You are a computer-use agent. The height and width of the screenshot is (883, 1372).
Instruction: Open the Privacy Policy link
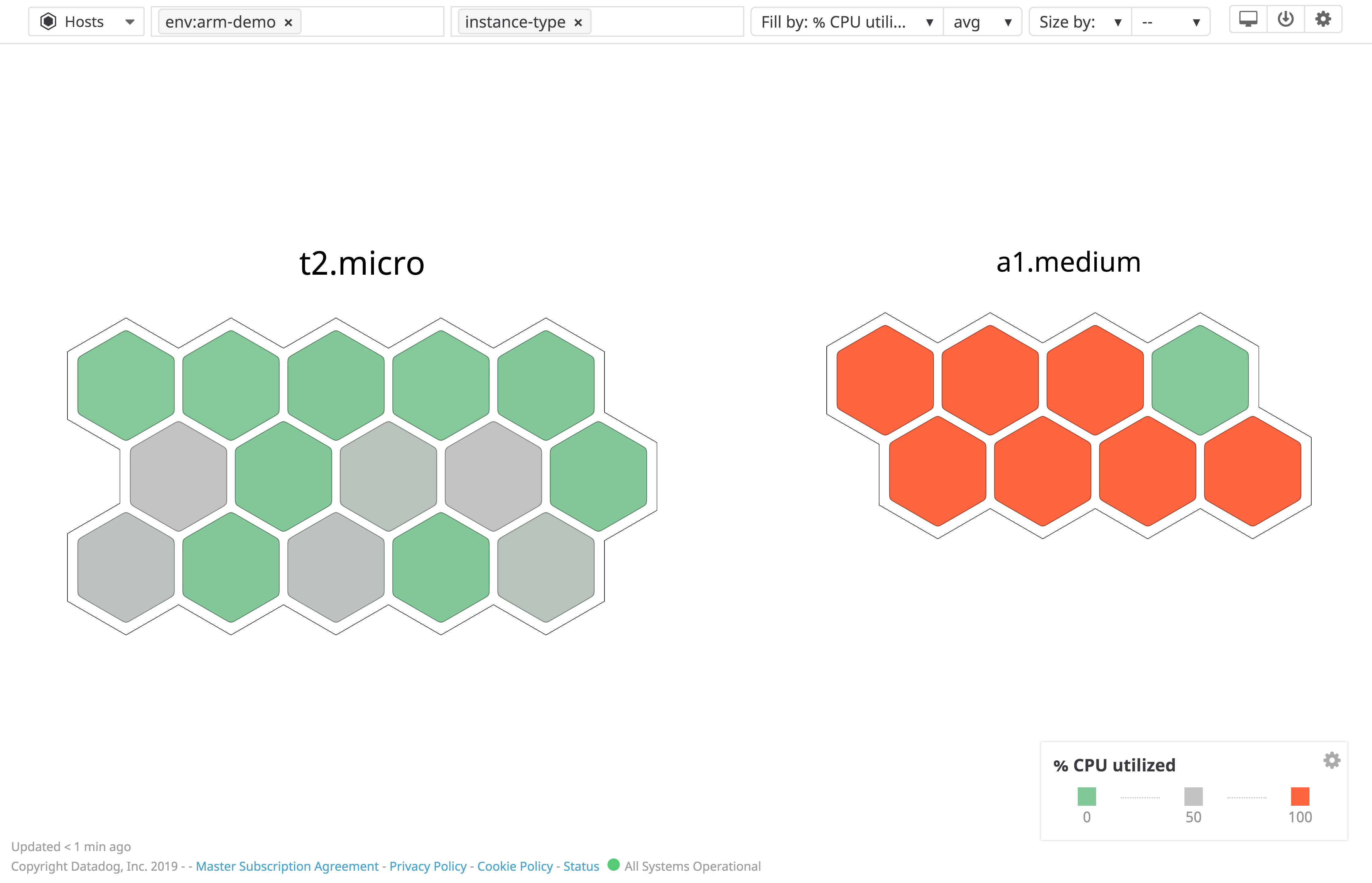[x=428, y=866]
